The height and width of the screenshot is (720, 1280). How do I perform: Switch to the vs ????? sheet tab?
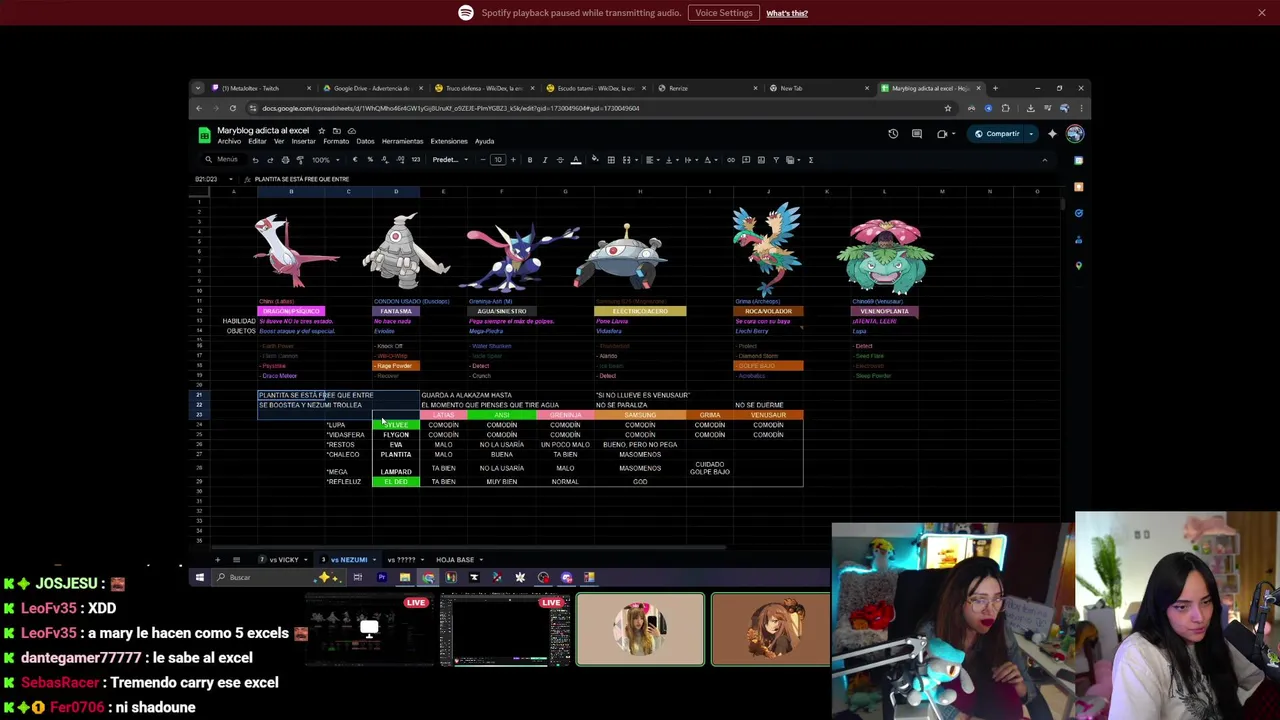pos(404,560)
